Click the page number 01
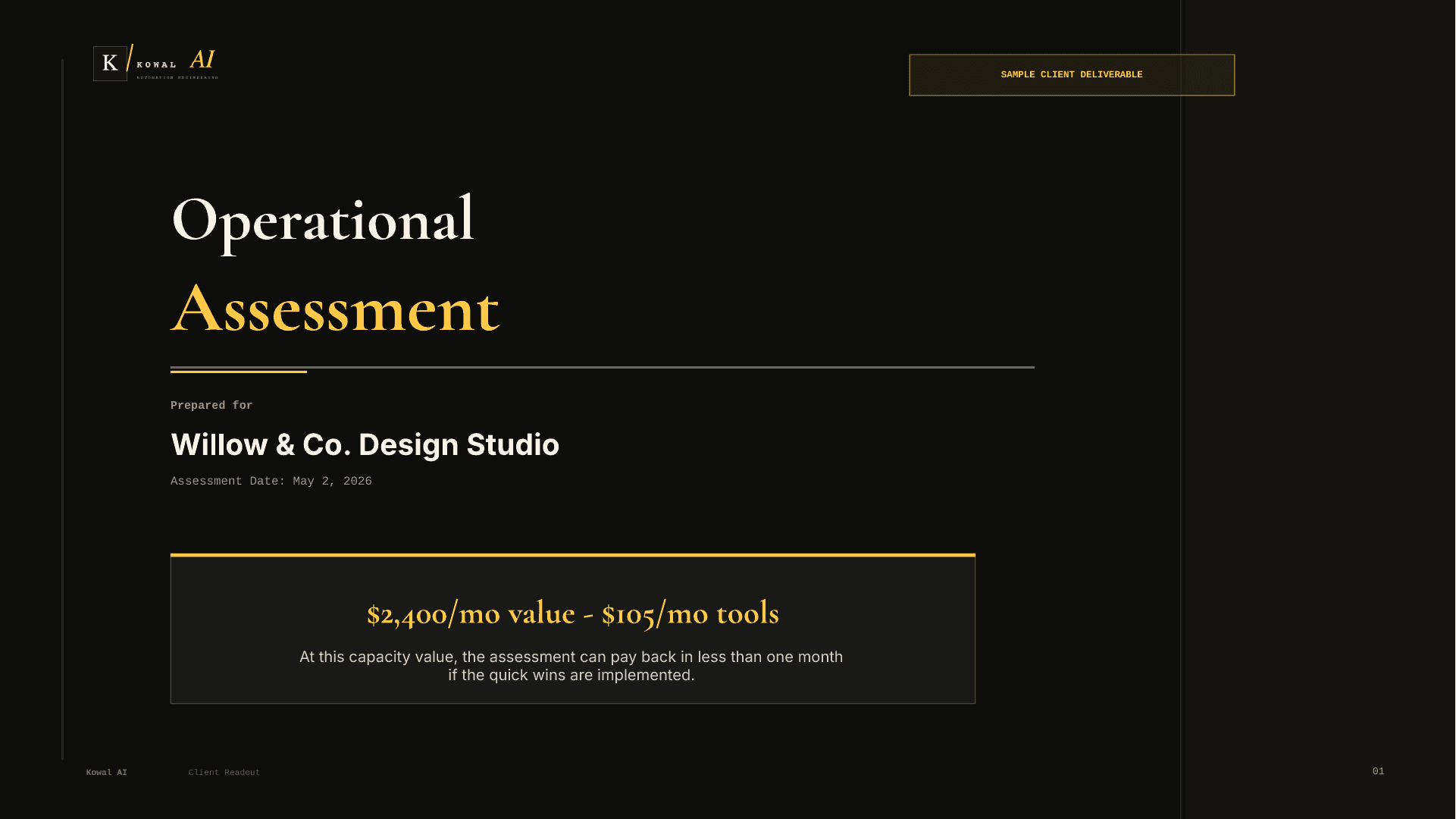 (x=1378, y=771)
